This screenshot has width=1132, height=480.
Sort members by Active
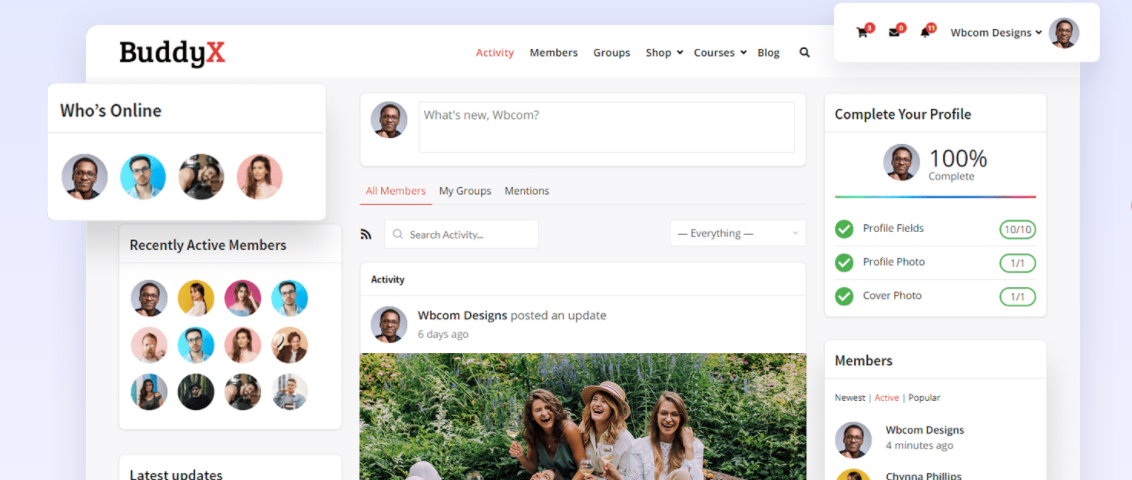887,398
